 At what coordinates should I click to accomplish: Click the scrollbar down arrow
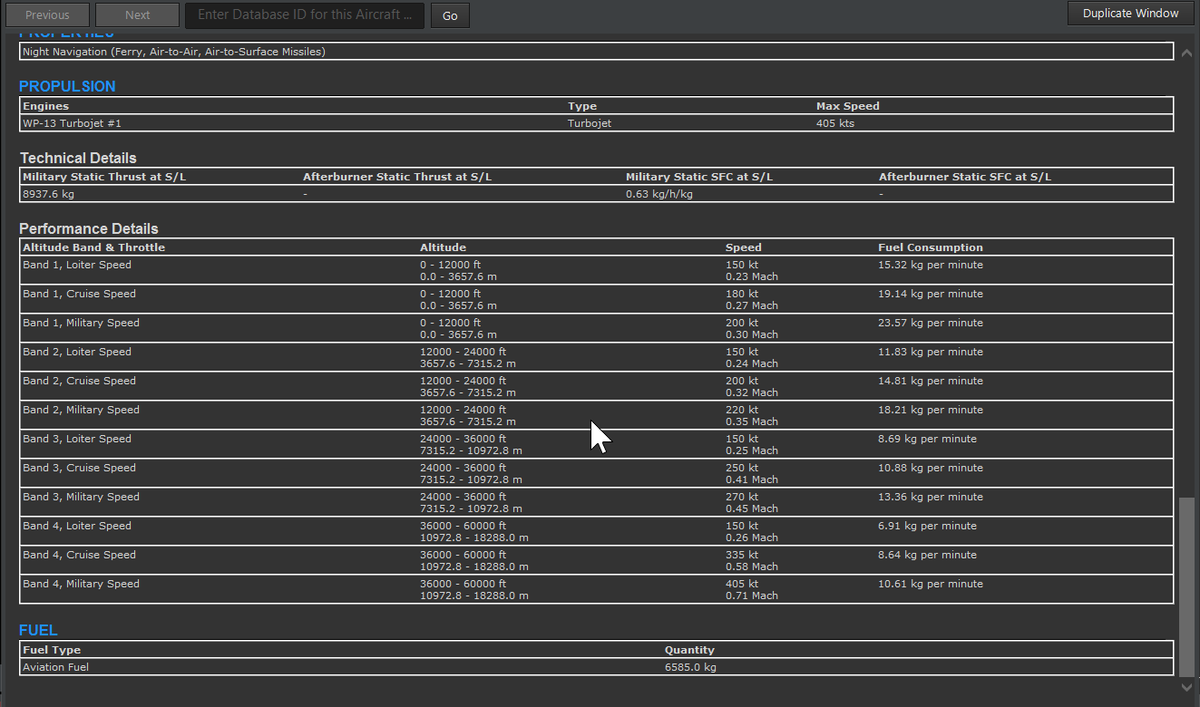pos(1186,687)
